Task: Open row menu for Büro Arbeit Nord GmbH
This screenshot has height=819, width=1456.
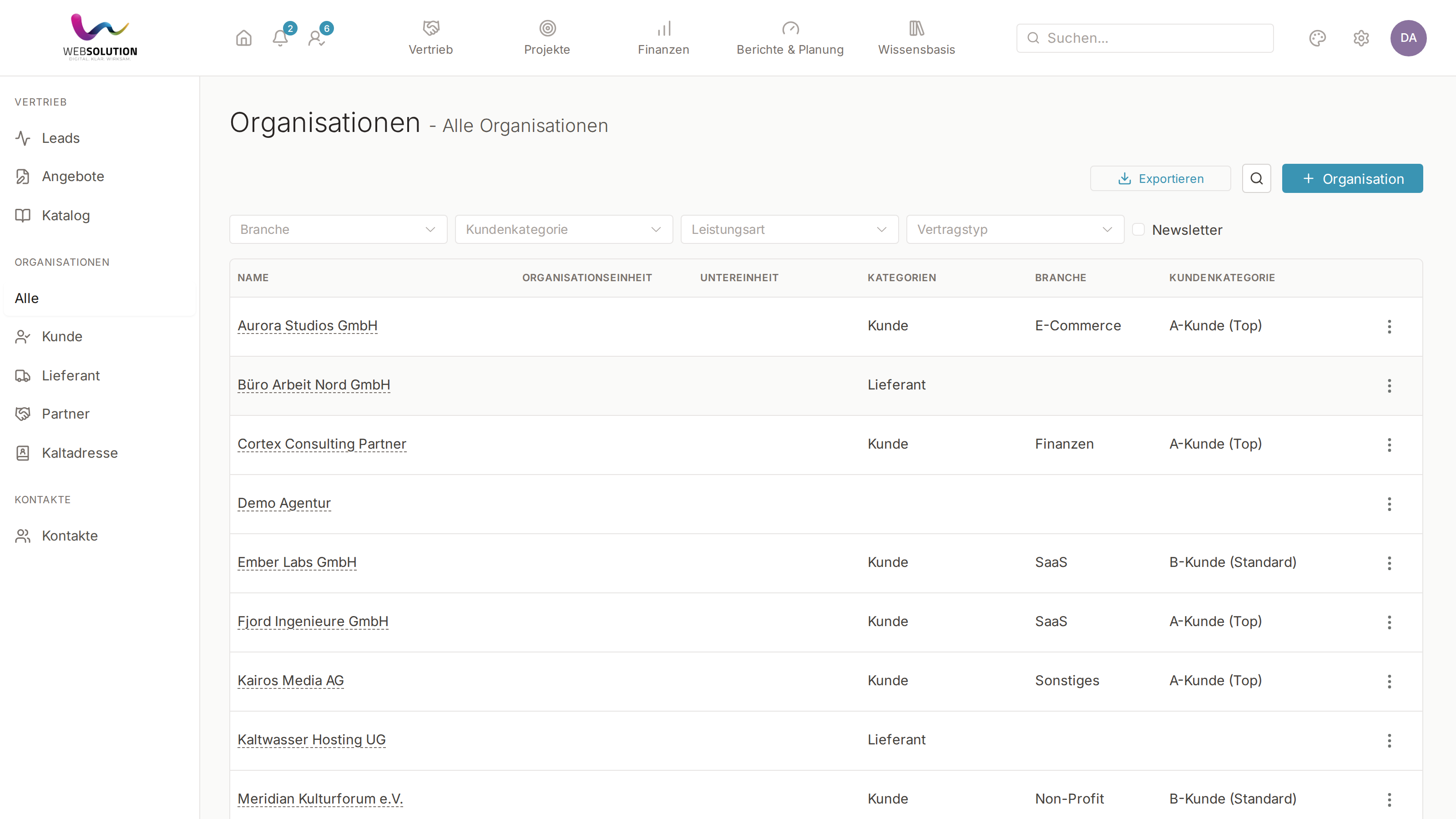Action: 1389,385
